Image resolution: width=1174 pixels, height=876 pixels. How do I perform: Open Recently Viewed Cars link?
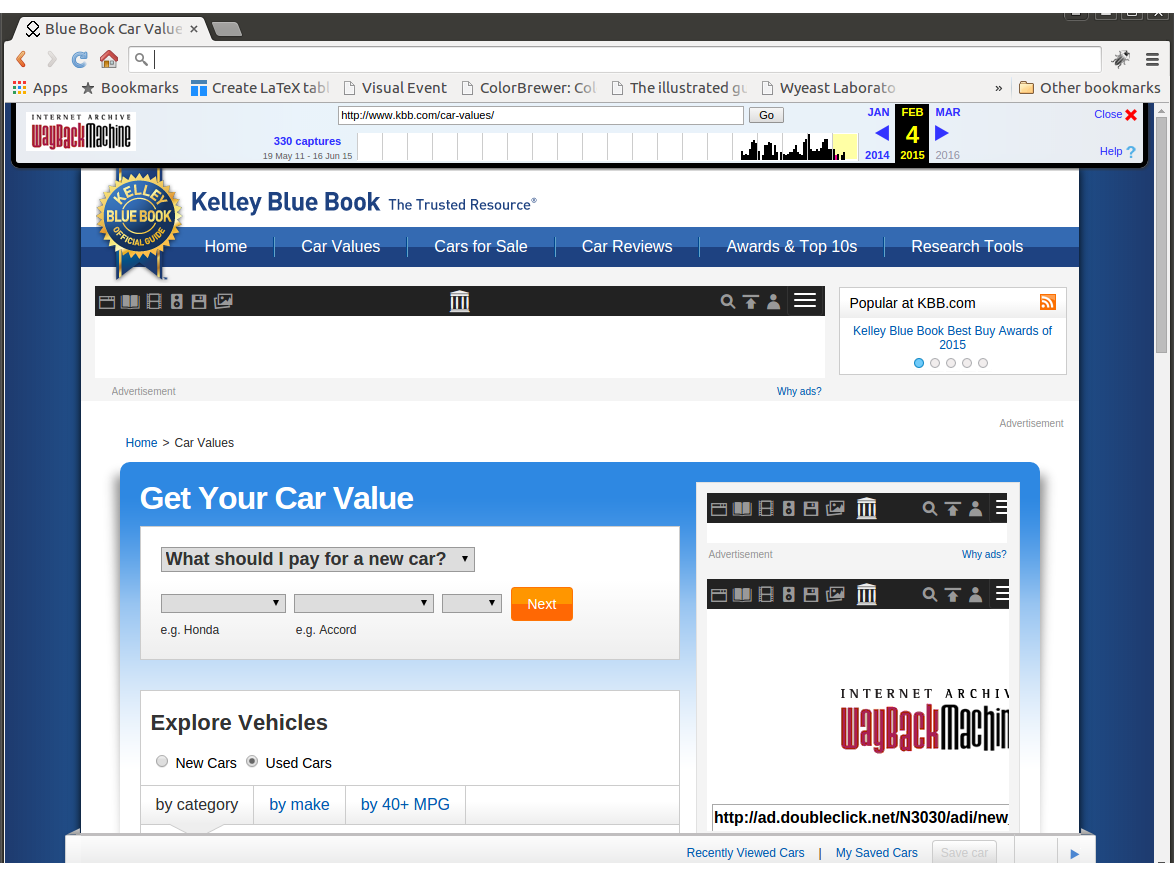[x=745, y=853]
